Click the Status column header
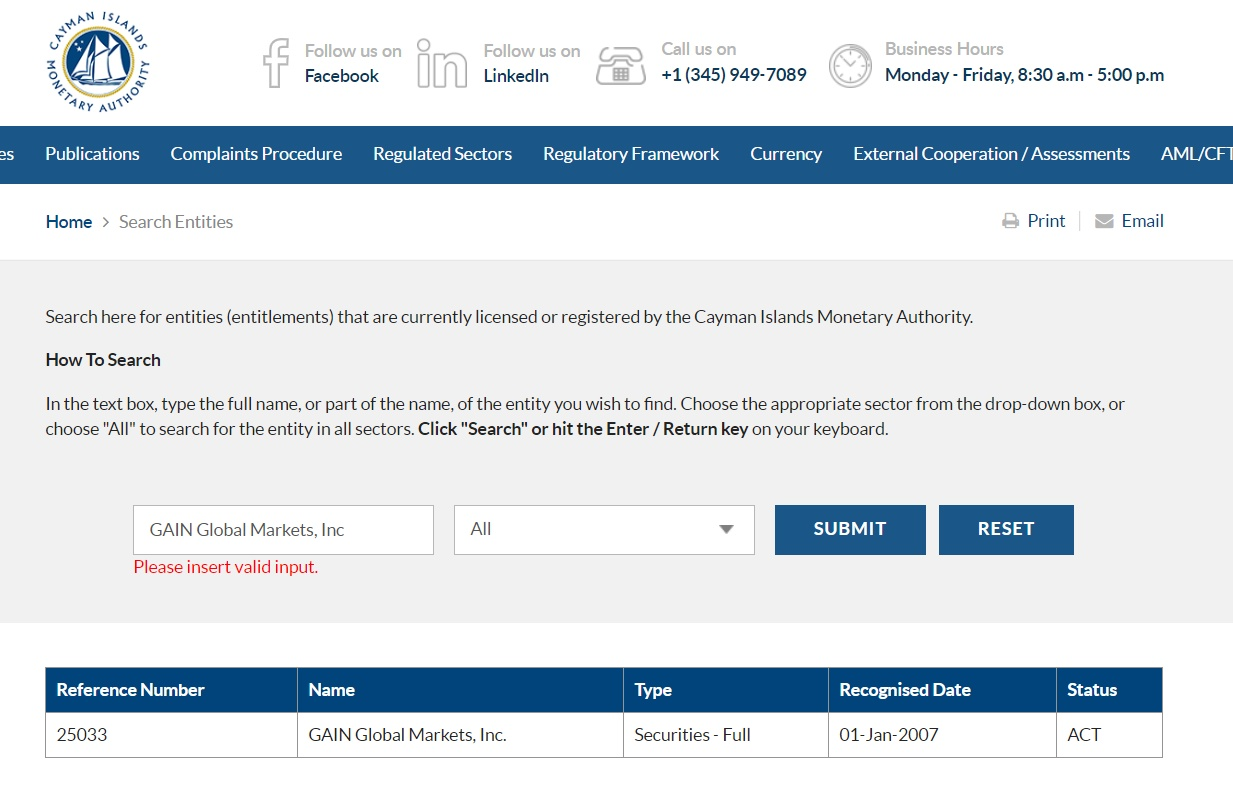 [1109, 690]
